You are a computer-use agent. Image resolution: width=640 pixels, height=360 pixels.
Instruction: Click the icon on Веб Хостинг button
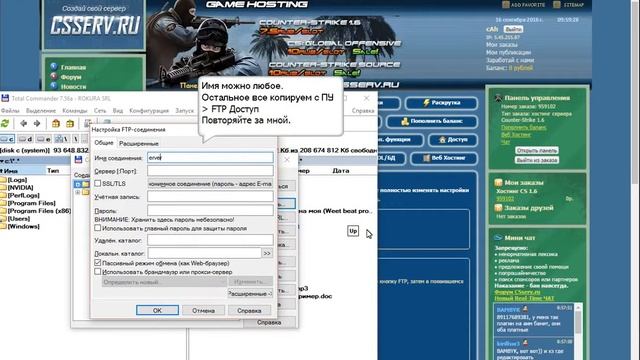[x=427, y=158]
